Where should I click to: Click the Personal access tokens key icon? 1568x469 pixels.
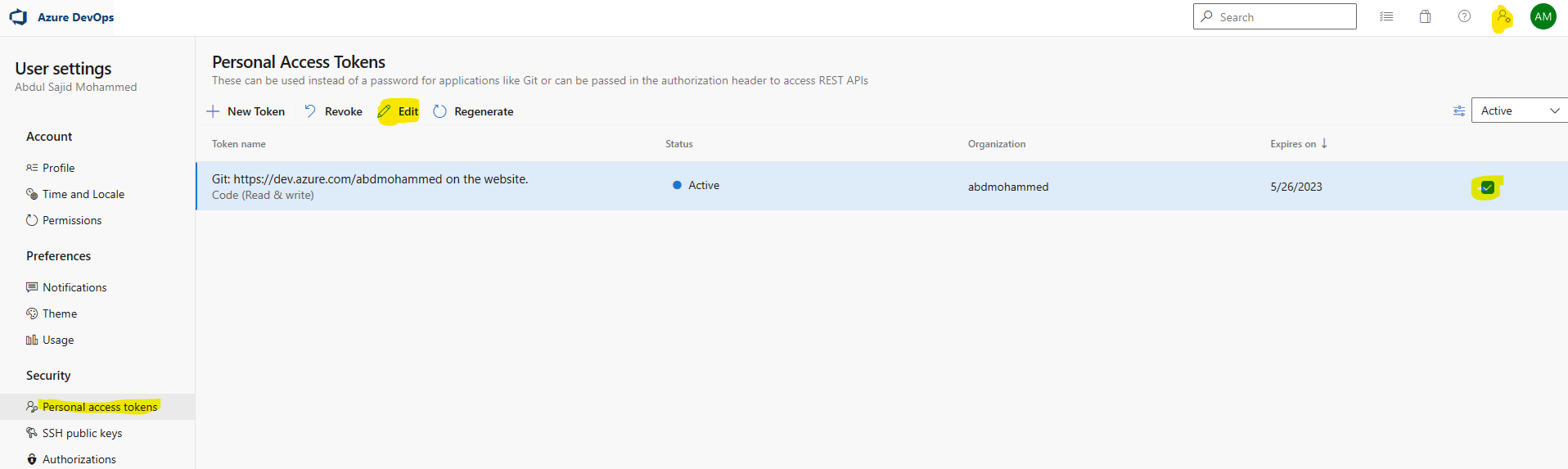(32, 407)
